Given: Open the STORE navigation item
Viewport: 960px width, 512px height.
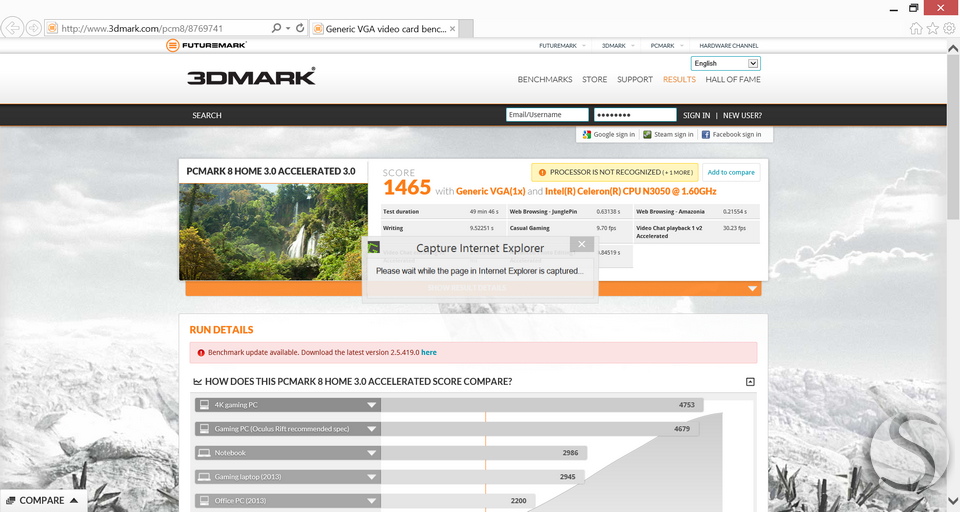Looking at the screenshot, I should (x=594, y=80).
